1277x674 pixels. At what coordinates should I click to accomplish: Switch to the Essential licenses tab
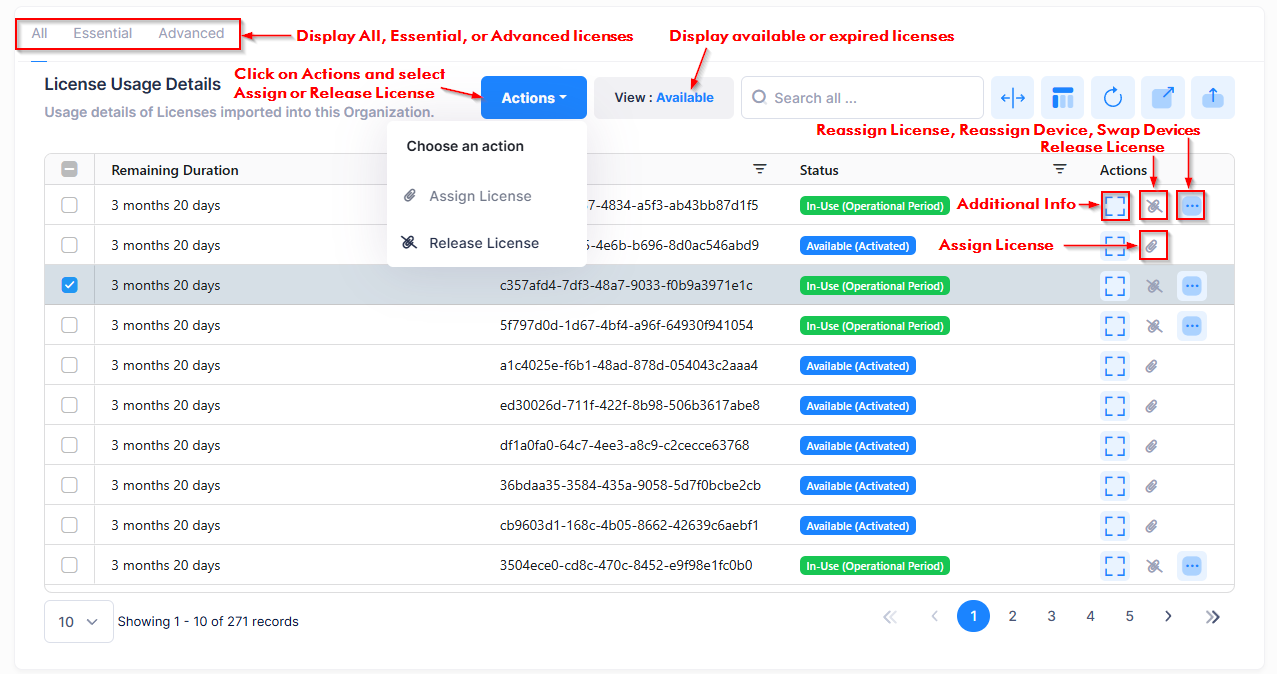click(x=103, y=33)
